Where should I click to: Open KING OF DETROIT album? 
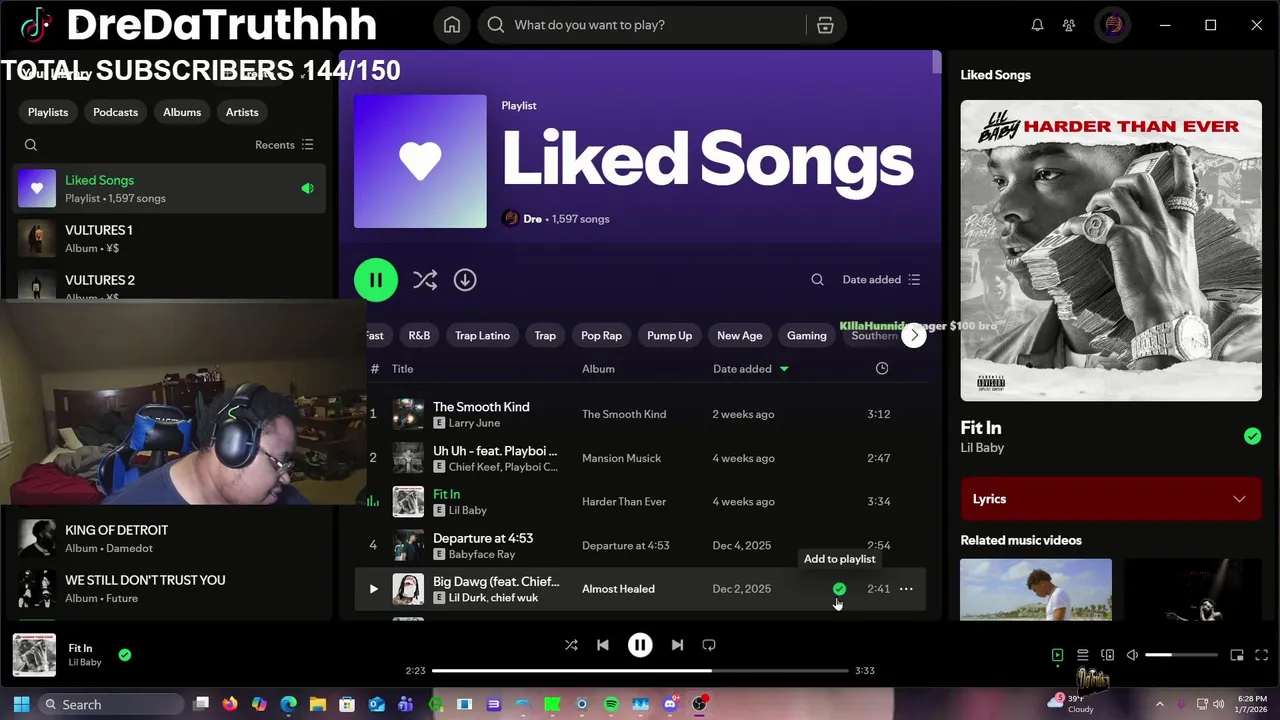(170, 538)
